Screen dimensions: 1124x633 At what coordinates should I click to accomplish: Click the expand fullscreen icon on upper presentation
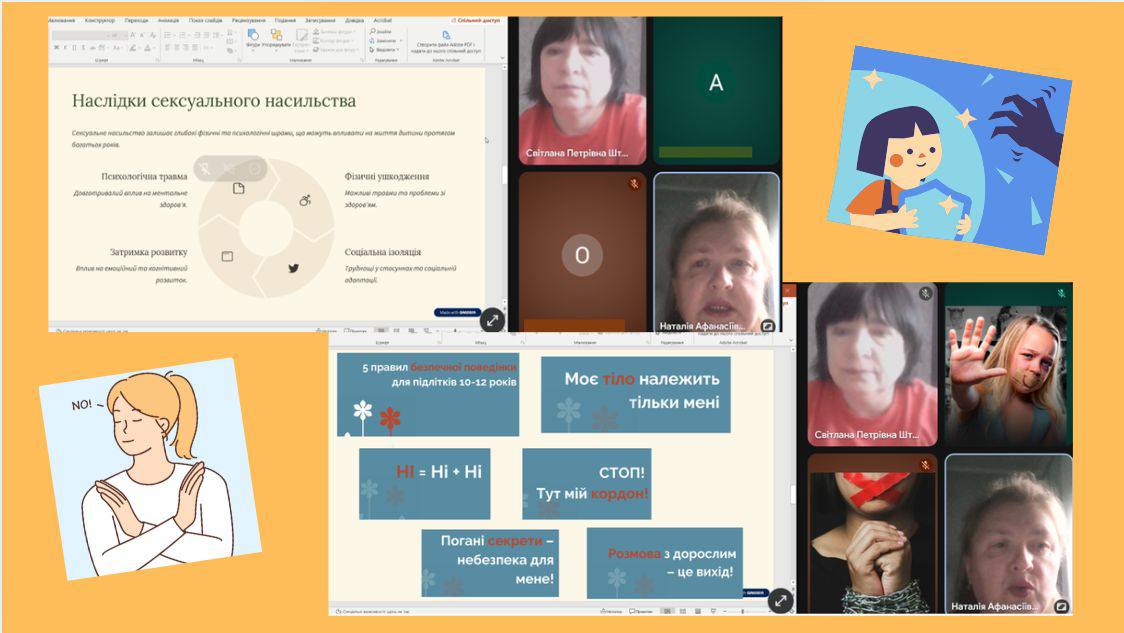coord(492,320)
